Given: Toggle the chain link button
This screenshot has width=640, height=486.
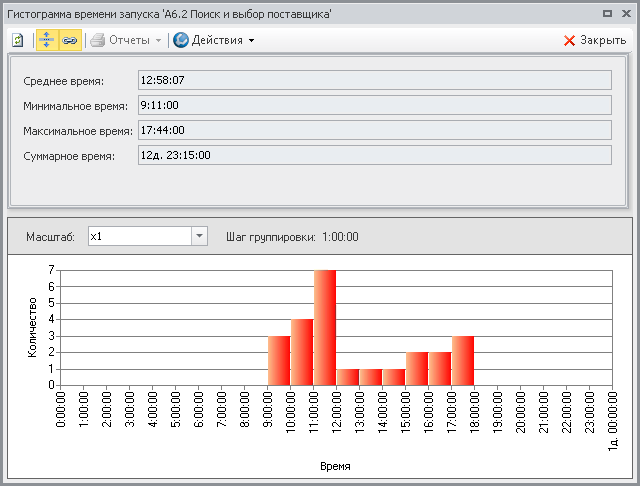Looking at the screenshot, I should tap(69, 41).
